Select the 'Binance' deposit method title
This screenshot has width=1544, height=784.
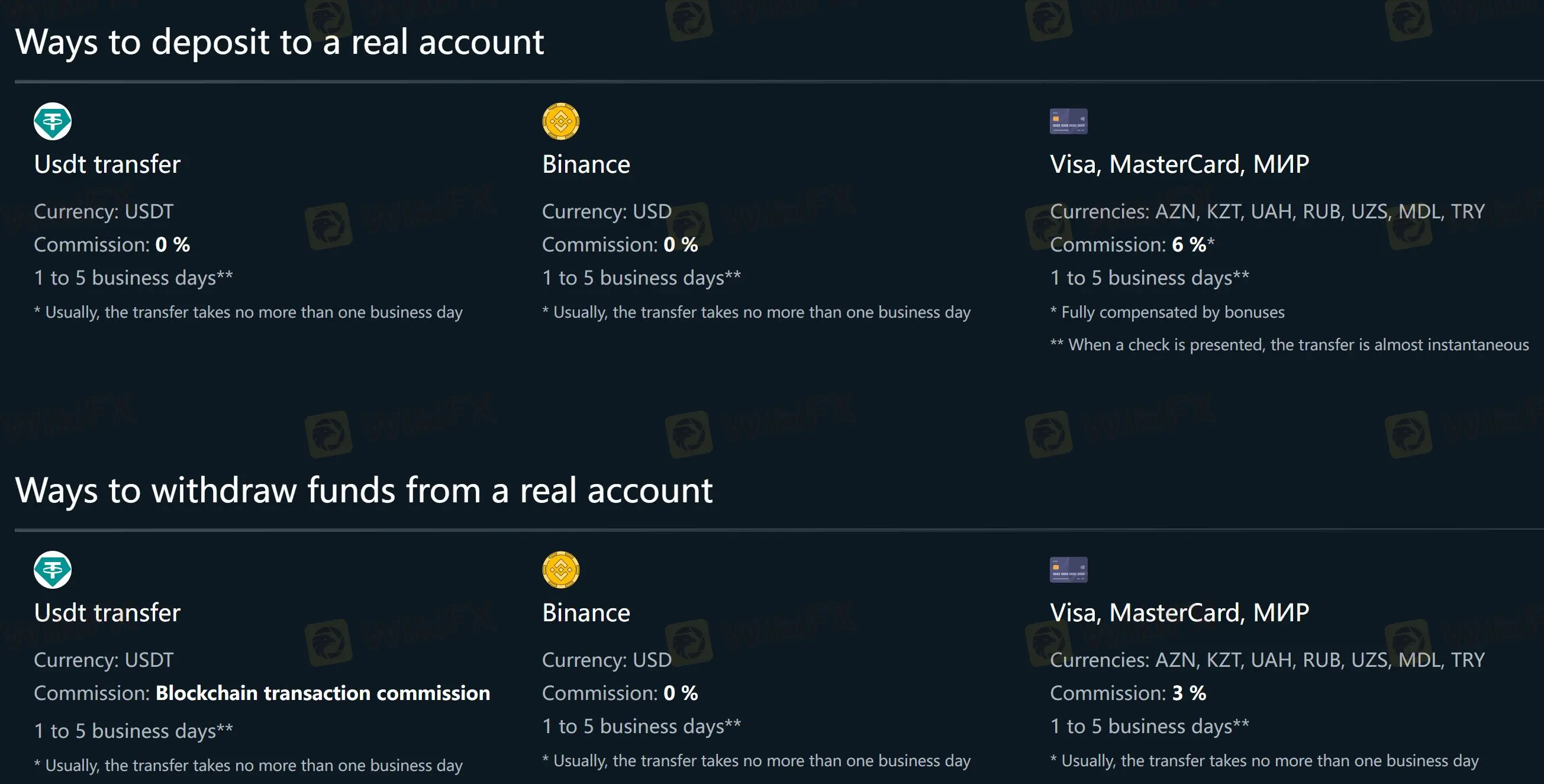click(x=586, y=164)
